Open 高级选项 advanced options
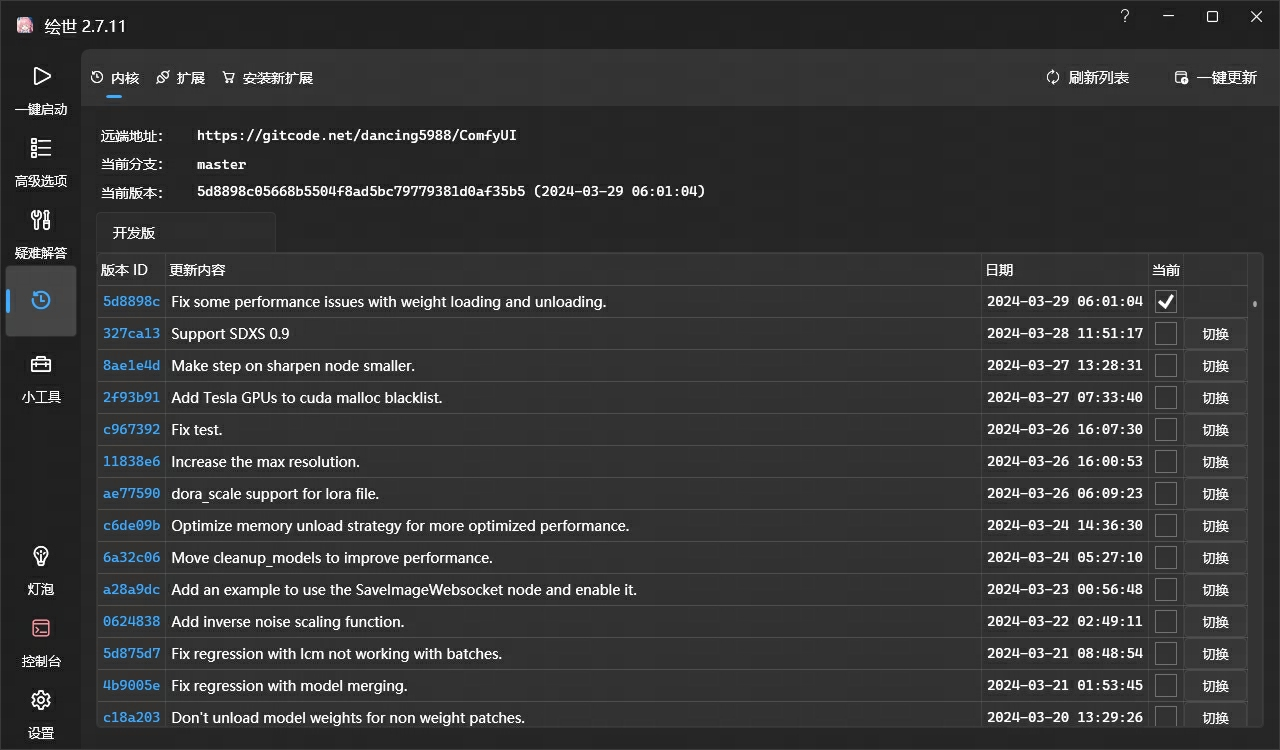 [41, 162]
